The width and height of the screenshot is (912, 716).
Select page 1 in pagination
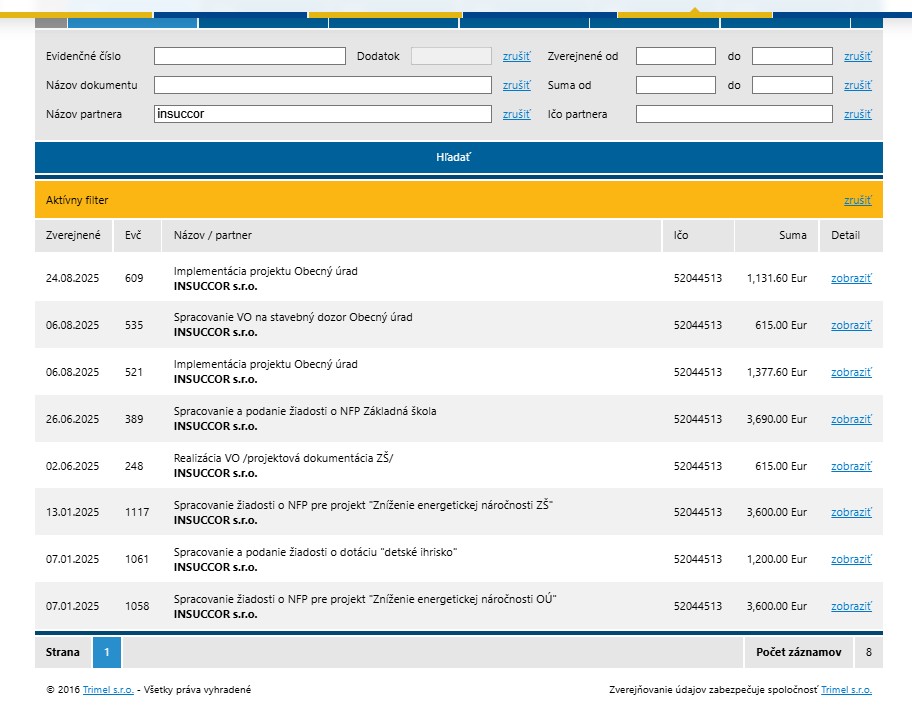pyautogui.click(x=106, y=652)
